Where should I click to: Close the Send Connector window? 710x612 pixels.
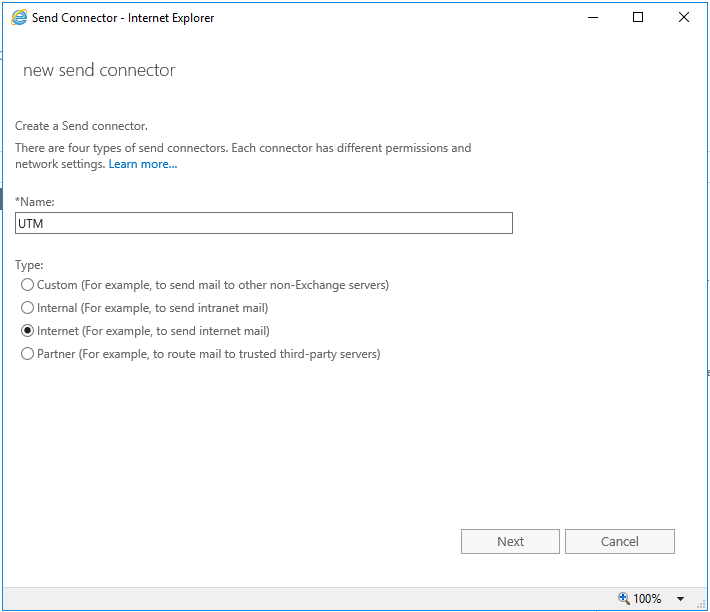(684, 18)
